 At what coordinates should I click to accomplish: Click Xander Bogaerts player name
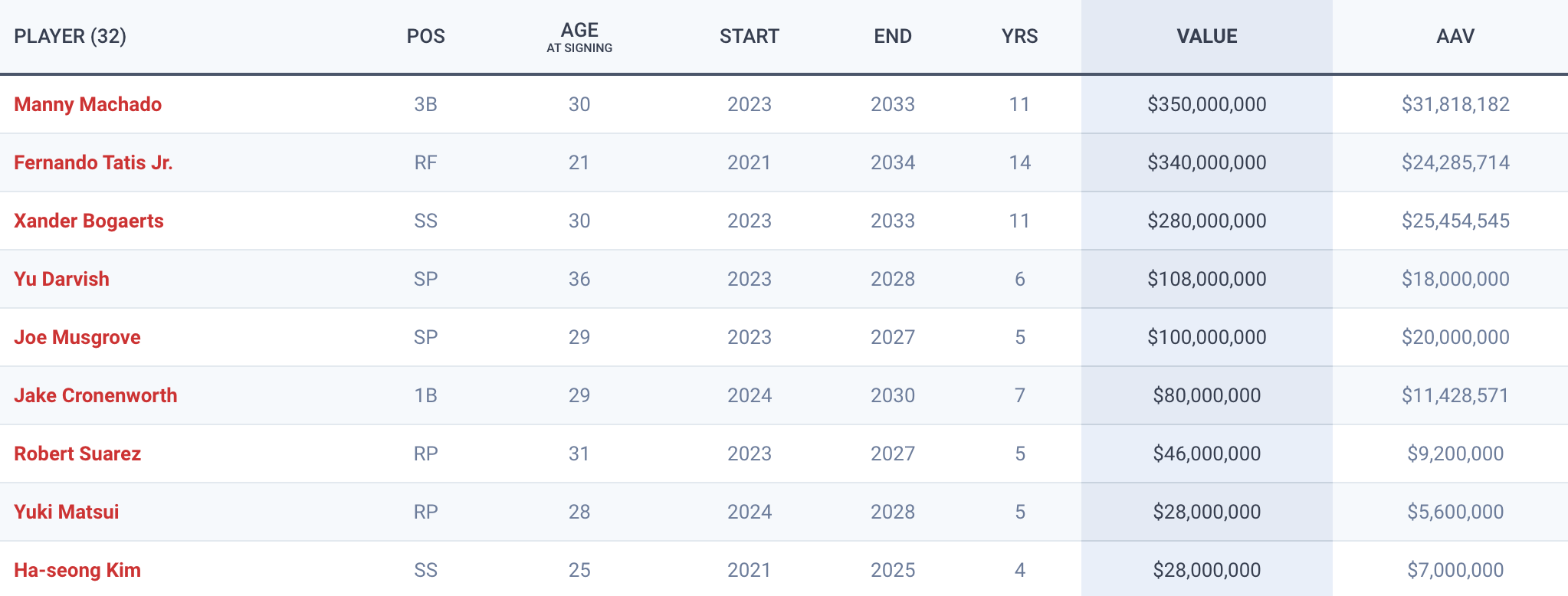point(89,221)
